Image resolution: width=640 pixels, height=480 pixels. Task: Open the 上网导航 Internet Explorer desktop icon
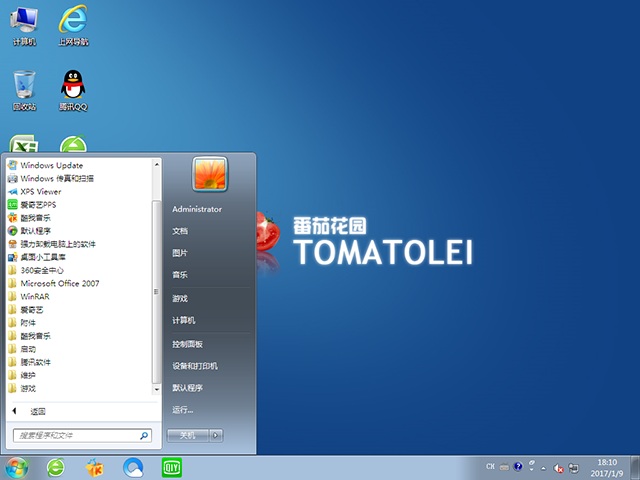click(x=72, y=23)
